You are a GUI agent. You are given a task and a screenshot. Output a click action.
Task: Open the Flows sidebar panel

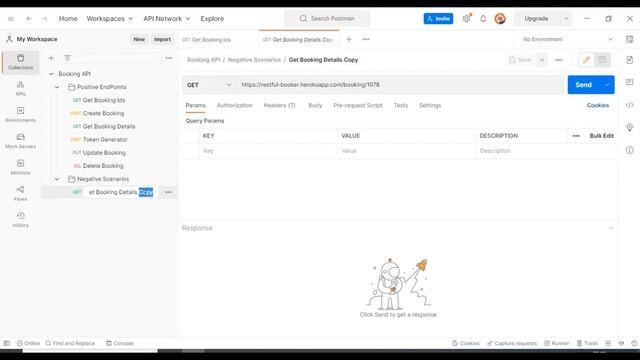pos(20,193)
